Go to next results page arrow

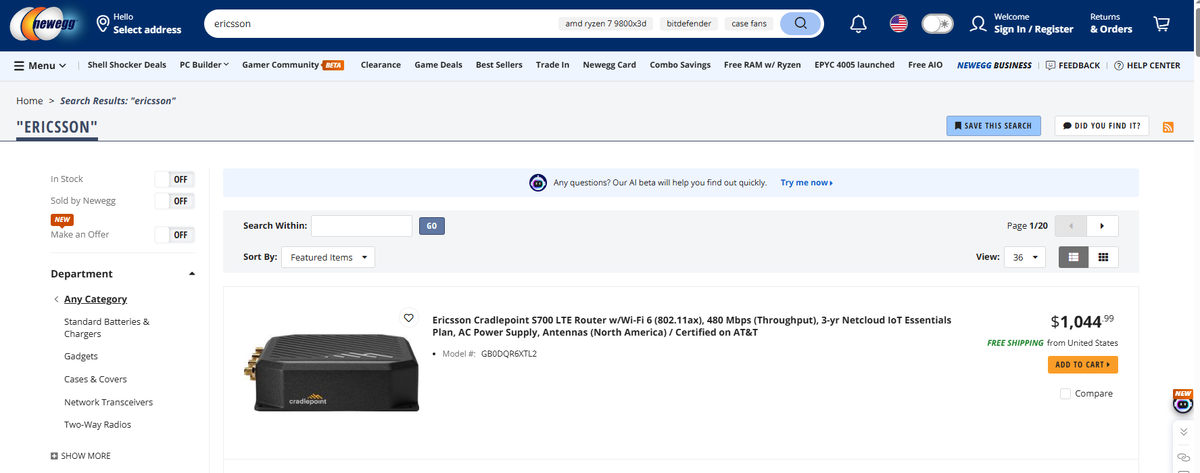[x=1102, y=225]
